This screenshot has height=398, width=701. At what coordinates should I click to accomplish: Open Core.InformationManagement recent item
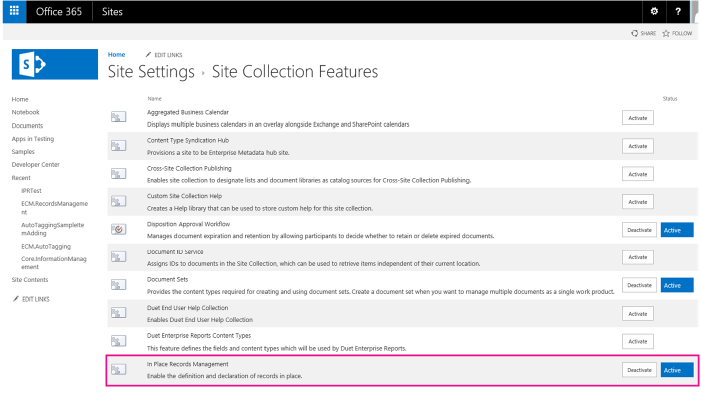[x=54, y=263]
